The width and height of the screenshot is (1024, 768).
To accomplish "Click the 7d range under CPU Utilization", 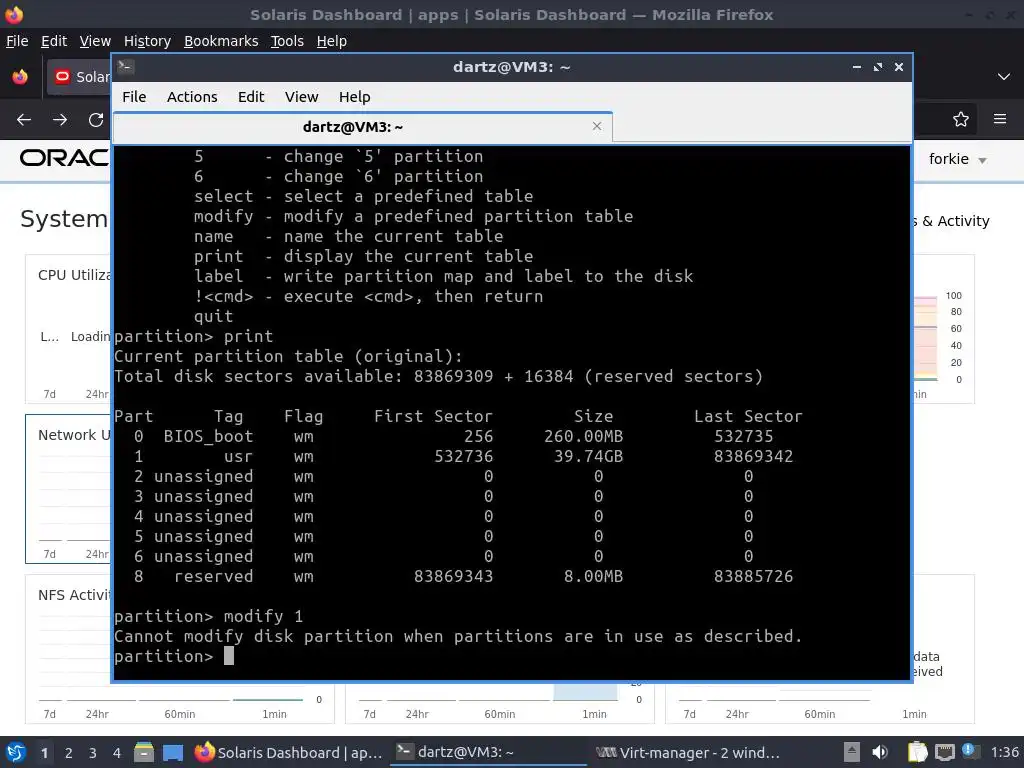I will 50,394.
